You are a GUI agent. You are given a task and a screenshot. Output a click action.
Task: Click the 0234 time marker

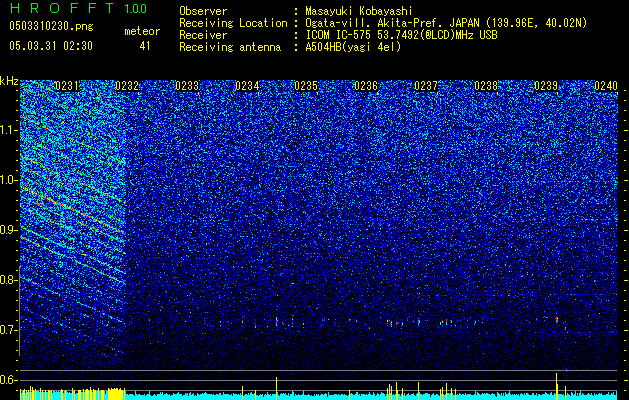(x=247, y=86)
